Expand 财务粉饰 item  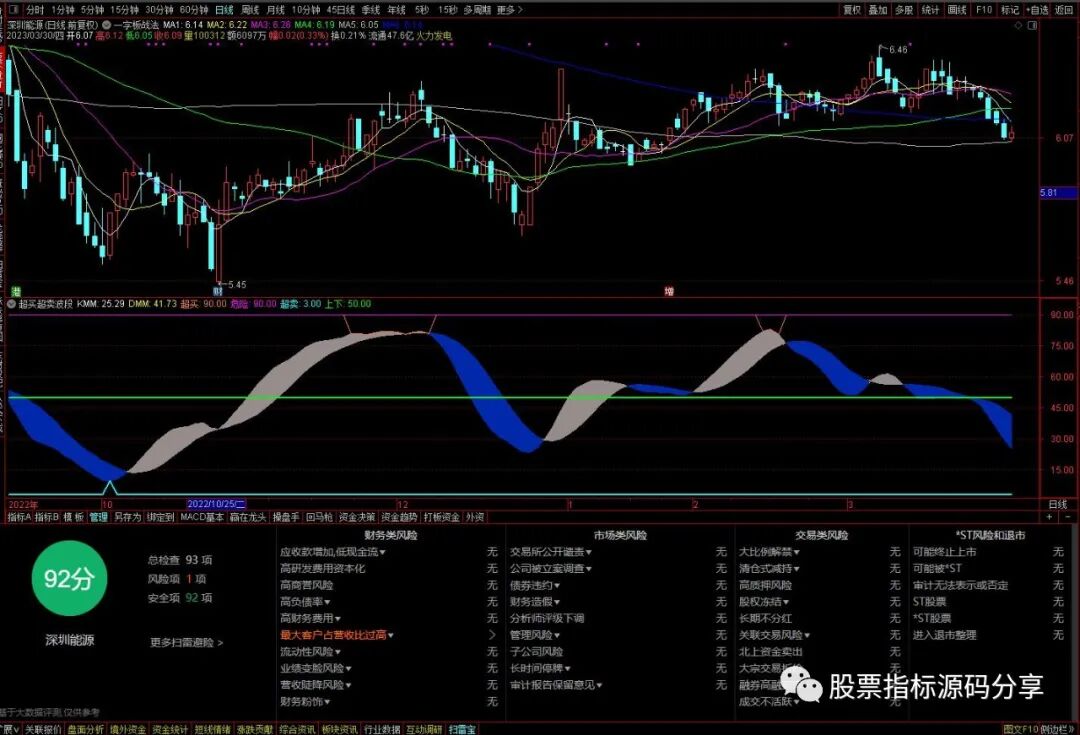[x=304, y=701]
